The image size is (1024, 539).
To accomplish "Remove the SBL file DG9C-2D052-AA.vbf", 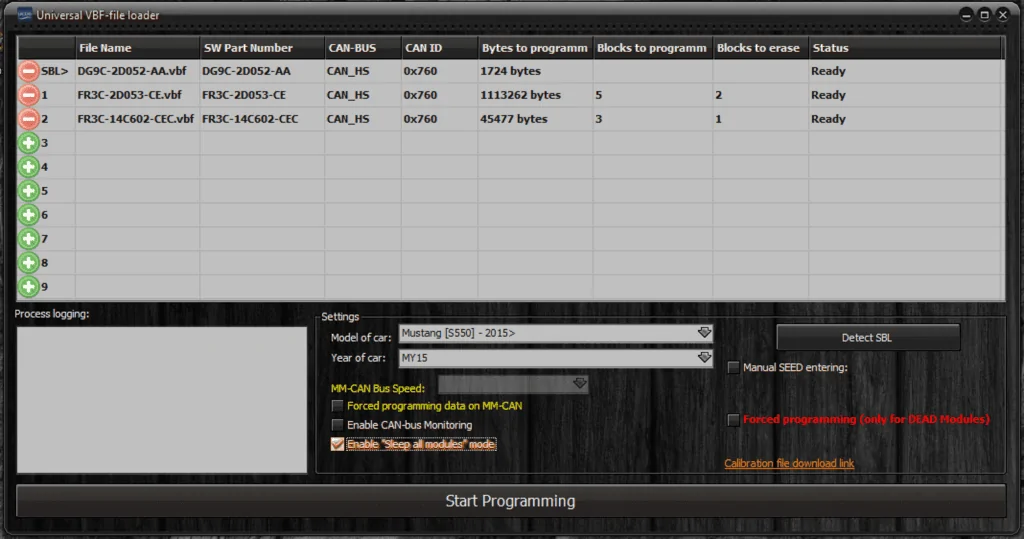I will coord(28,71).
